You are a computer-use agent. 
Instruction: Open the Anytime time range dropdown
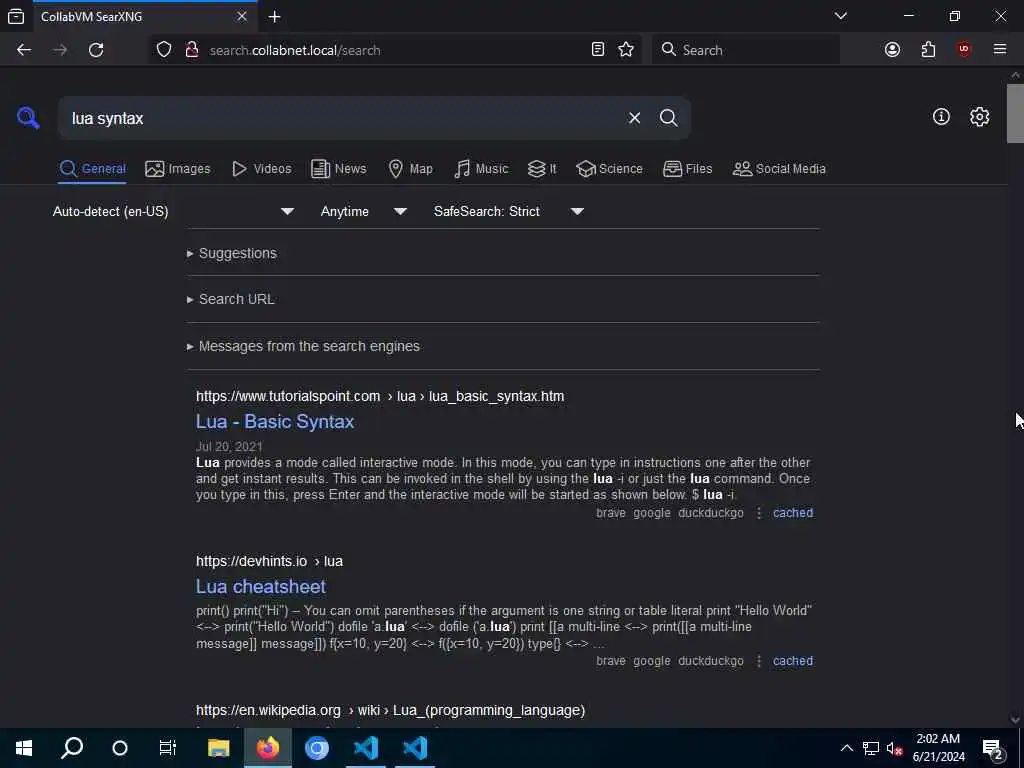(x=364, y=212)
